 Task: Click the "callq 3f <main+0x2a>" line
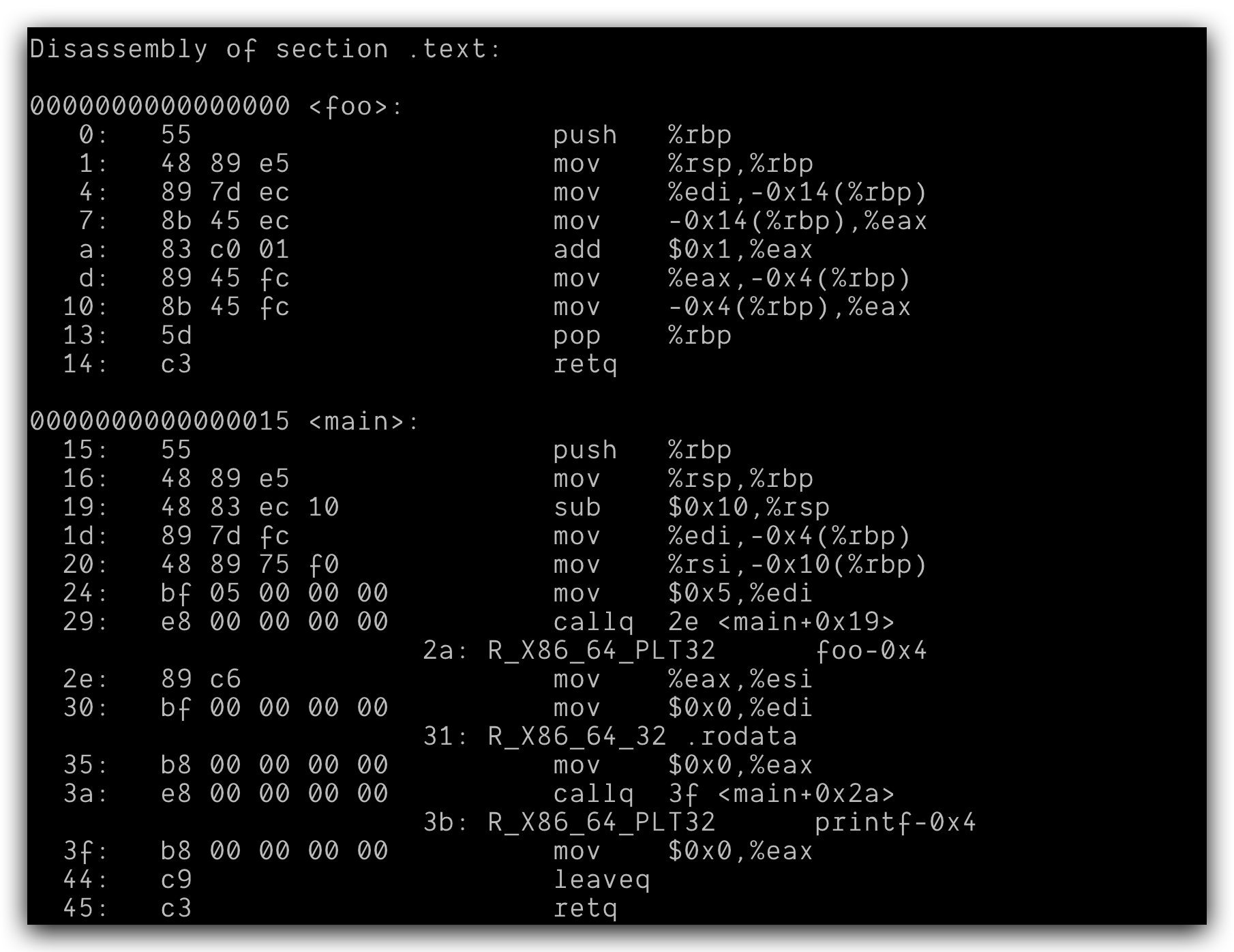point(723,794)
